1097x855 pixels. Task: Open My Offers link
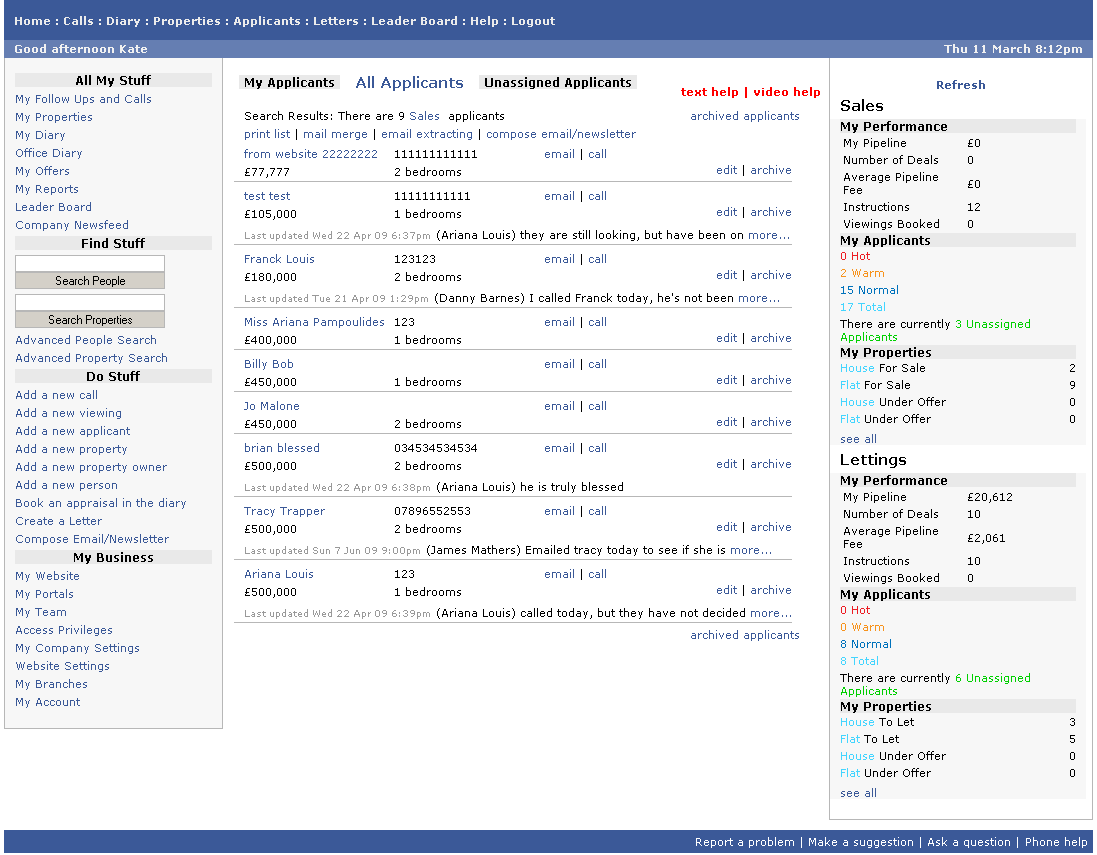pos(43,171)
